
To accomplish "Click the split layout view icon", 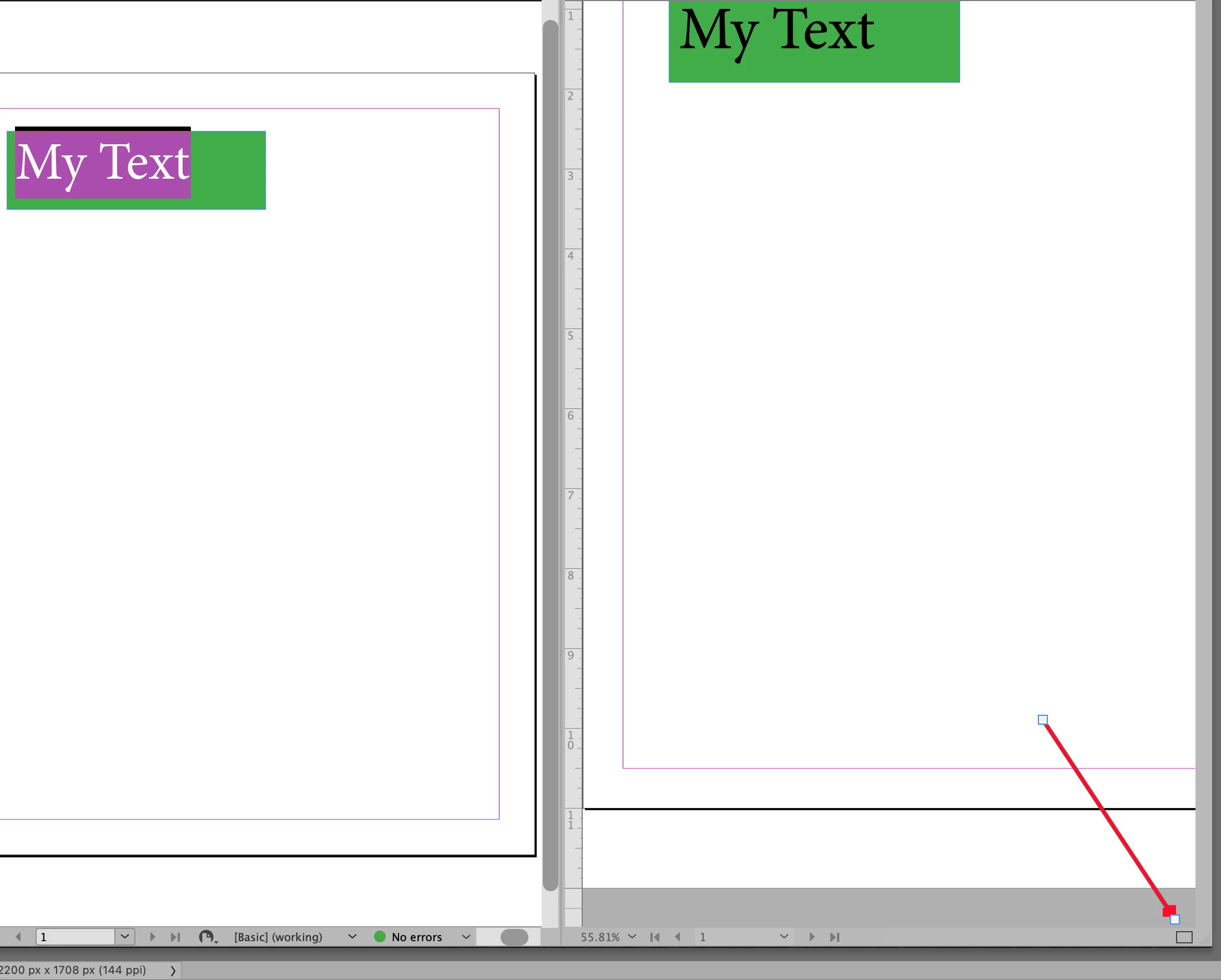I will [x=1184, y=937].
